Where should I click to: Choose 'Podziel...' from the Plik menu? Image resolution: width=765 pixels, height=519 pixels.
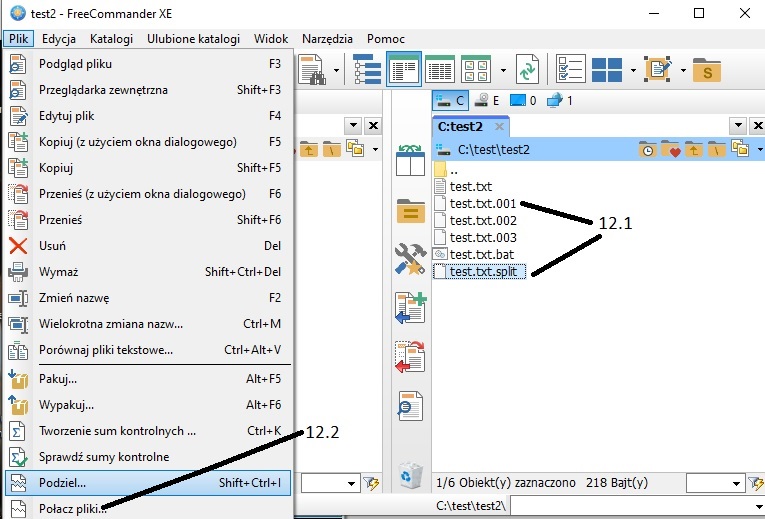[x=148, y=483]
